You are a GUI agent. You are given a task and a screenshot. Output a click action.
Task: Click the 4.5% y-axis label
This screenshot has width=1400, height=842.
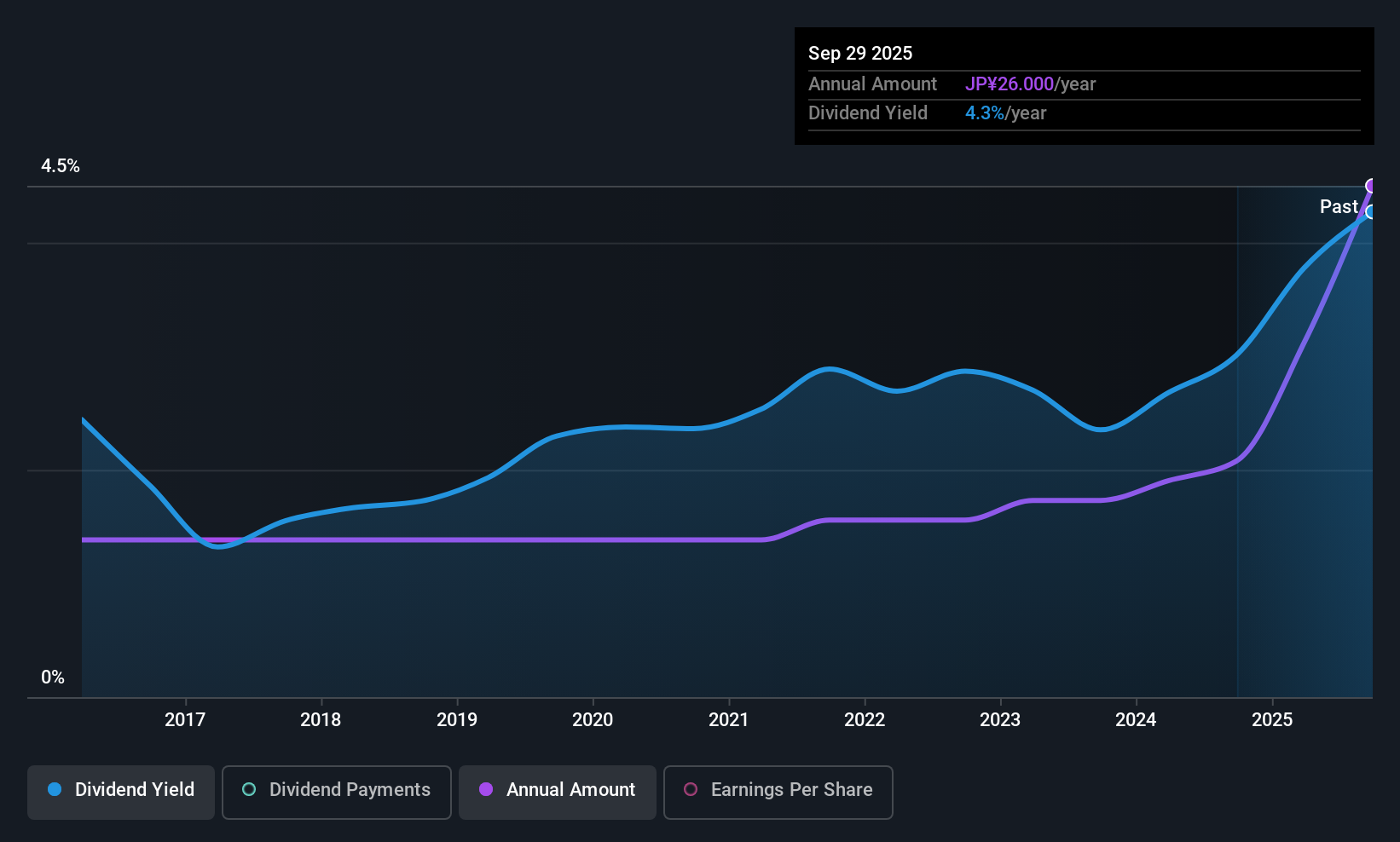pyautogui.click(x=61, y=166)
